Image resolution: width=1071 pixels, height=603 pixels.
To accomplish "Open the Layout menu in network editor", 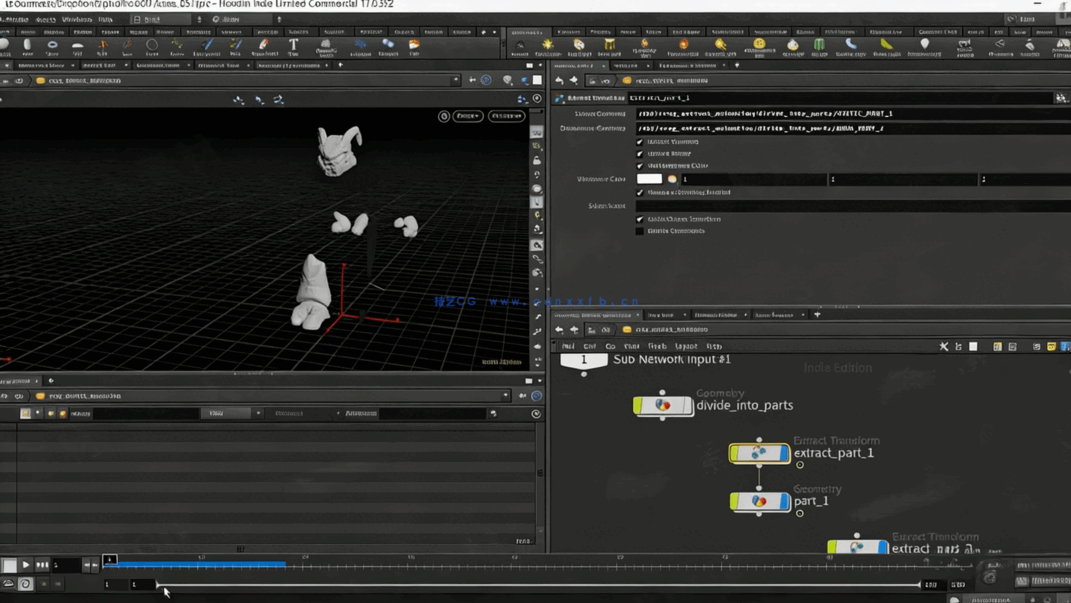I will (685, 347).
